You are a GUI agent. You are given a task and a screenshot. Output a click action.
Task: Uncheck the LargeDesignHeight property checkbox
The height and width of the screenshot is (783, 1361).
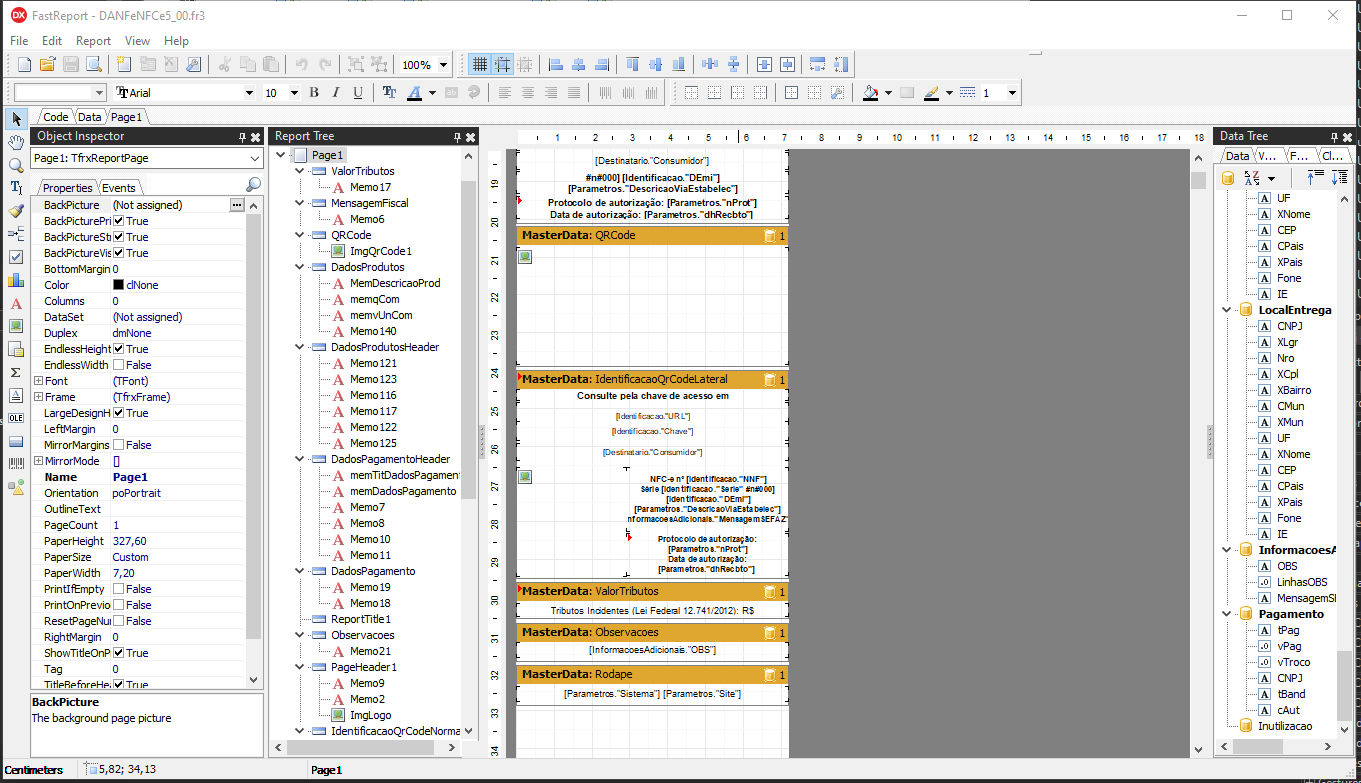click(x=119, y=413)
